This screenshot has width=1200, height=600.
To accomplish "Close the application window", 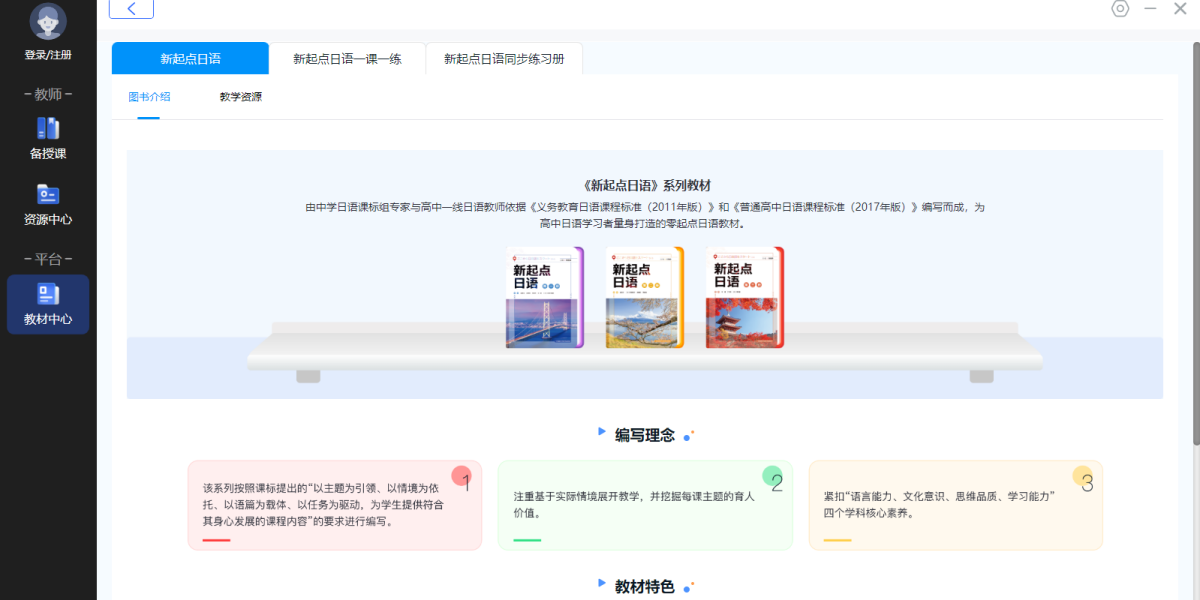I will [x=1180, y=9].
